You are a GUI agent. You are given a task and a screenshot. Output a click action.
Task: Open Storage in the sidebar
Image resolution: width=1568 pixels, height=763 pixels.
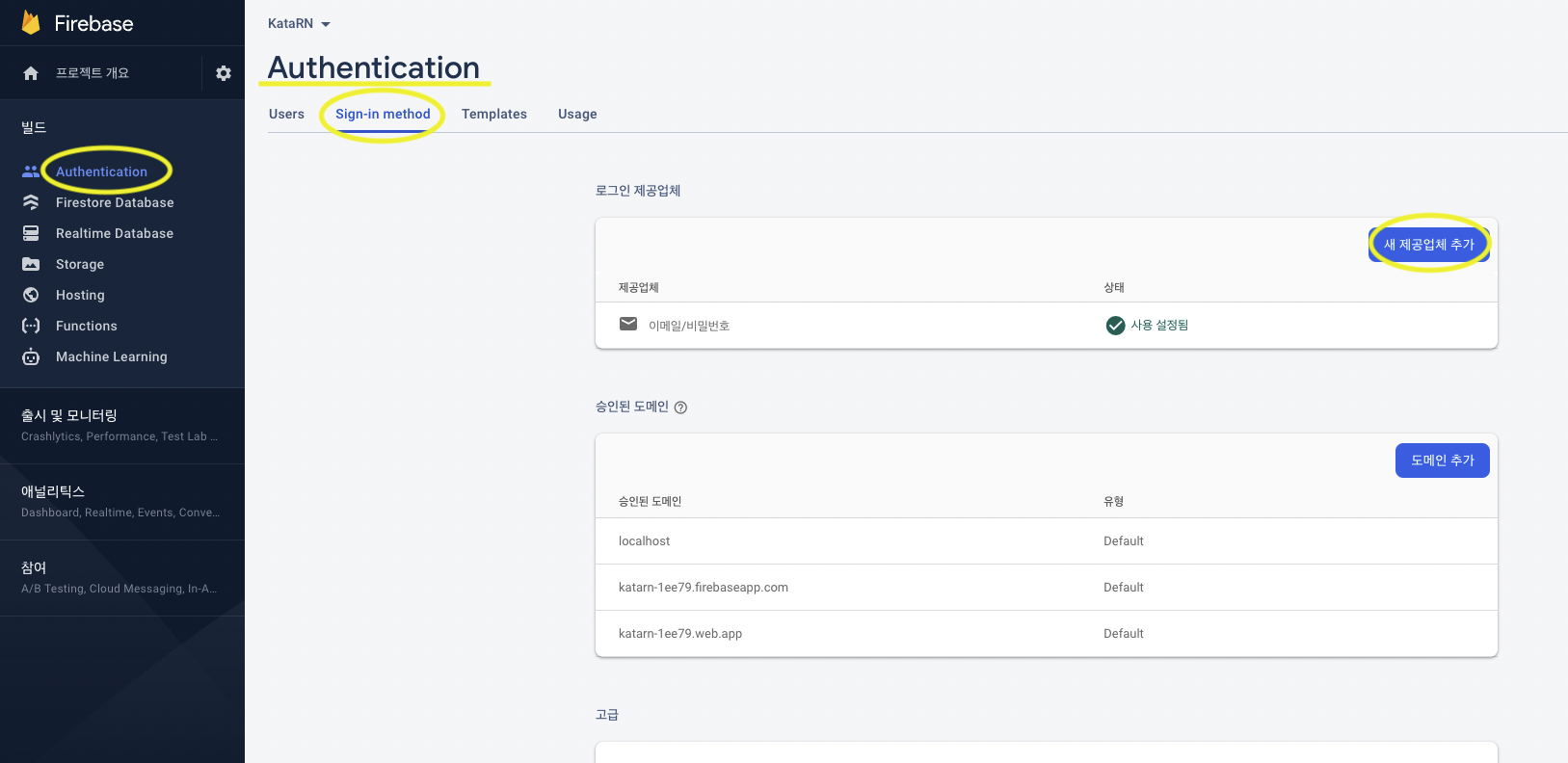coord(80,264)
